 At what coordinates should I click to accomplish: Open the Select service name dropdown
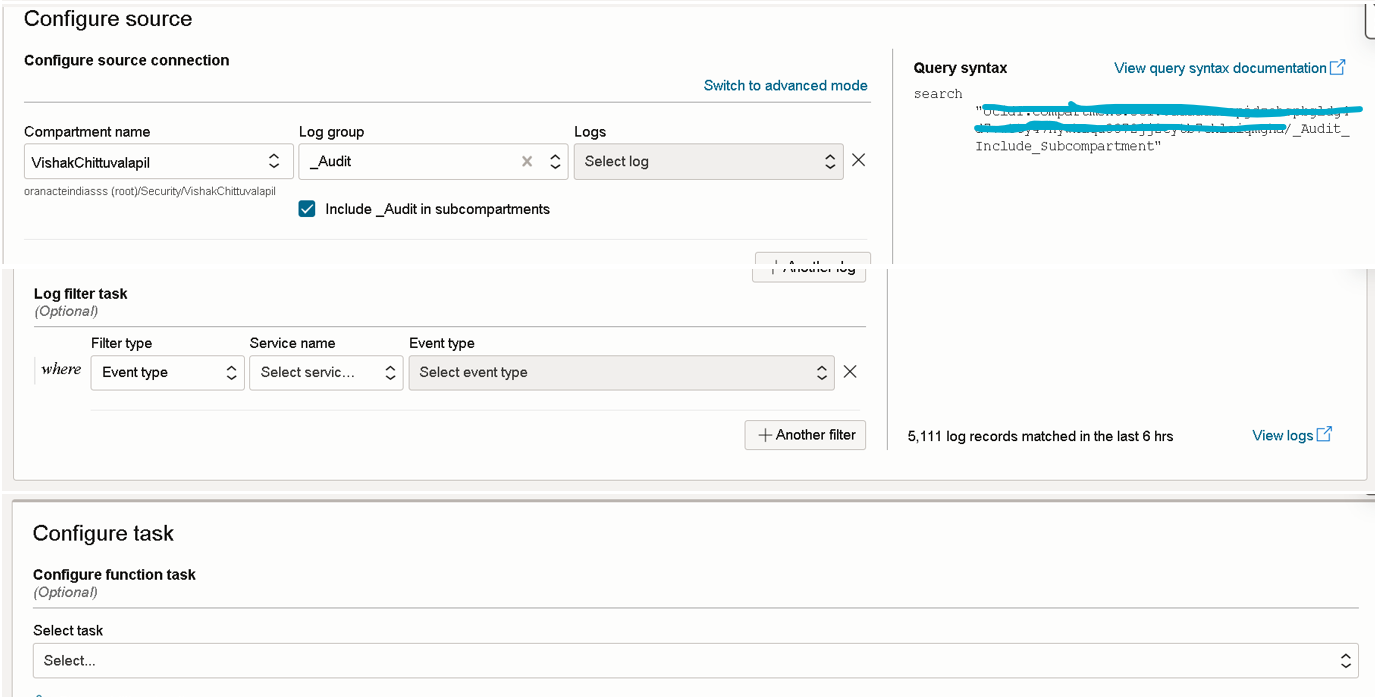click(x=327, y=372)
